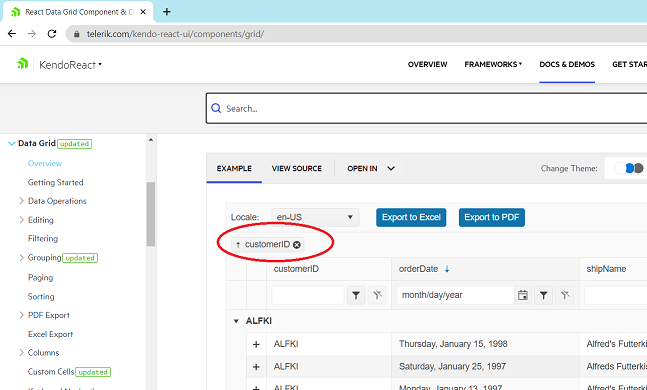This screenshot has height=390, width=647.
Task: Open the FRAMEWORKS menu
Action: (x=493, y=64)
